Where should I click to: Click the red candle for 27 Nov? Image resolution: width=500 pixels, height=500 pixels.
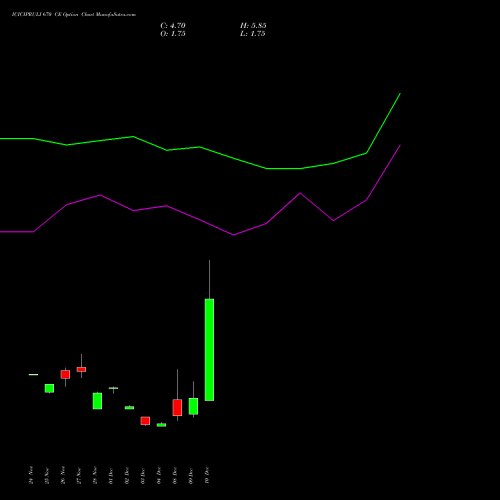tap(81, 369)
